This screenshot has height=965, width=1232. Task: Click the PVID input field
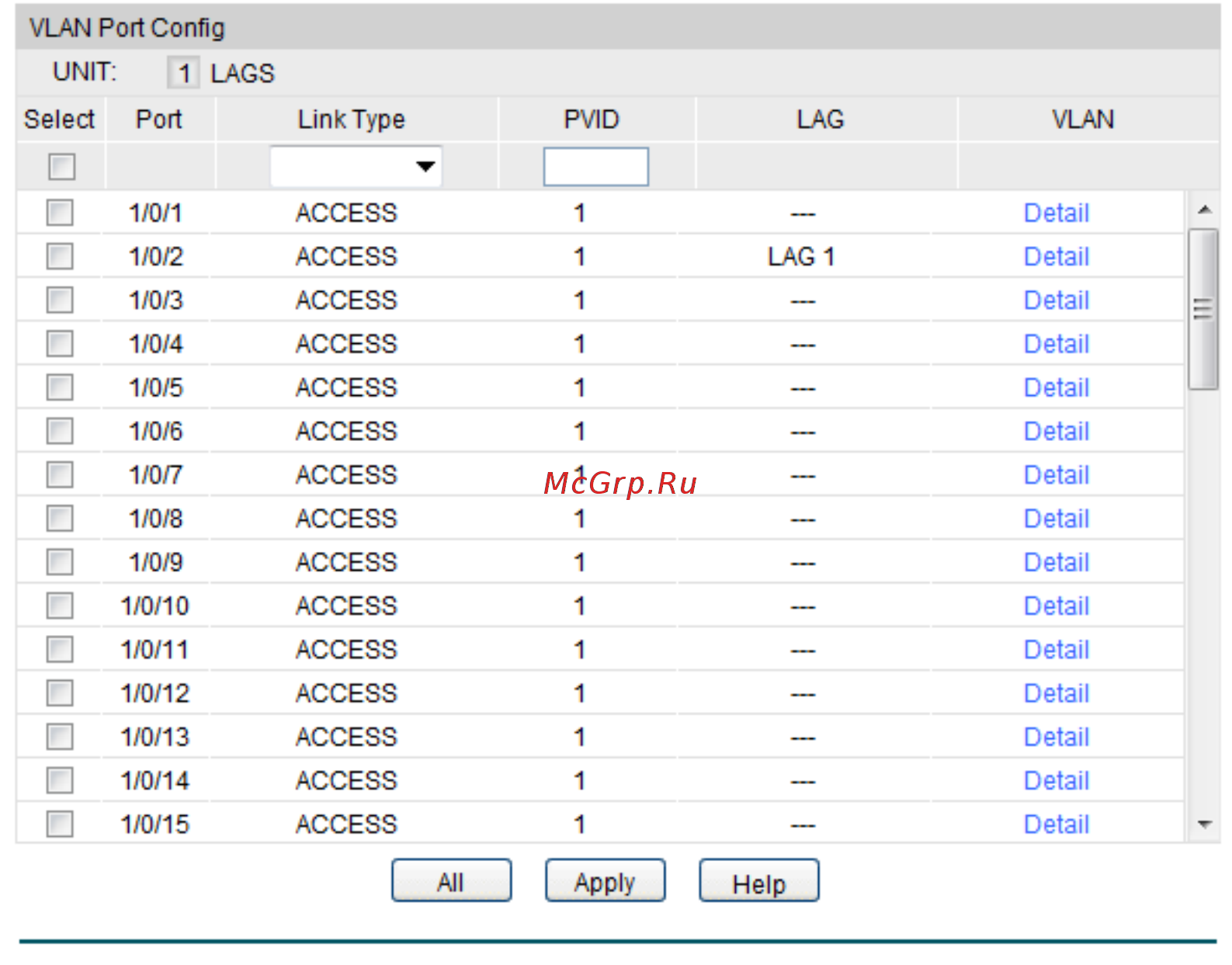pos(596,166)
